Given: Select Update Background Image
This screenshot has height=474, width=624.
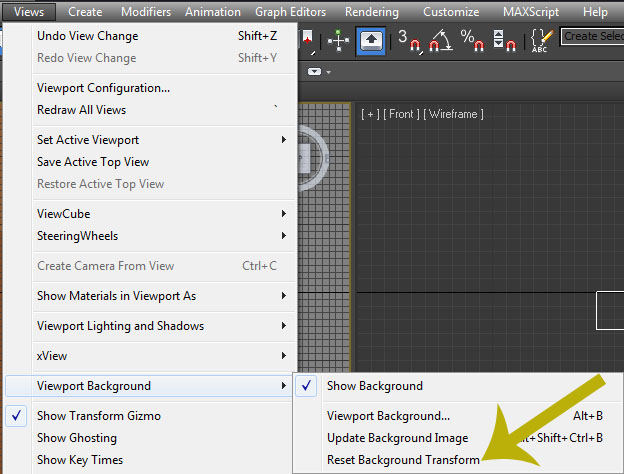Looking at the screenshot, I should (x=458, y=438).
